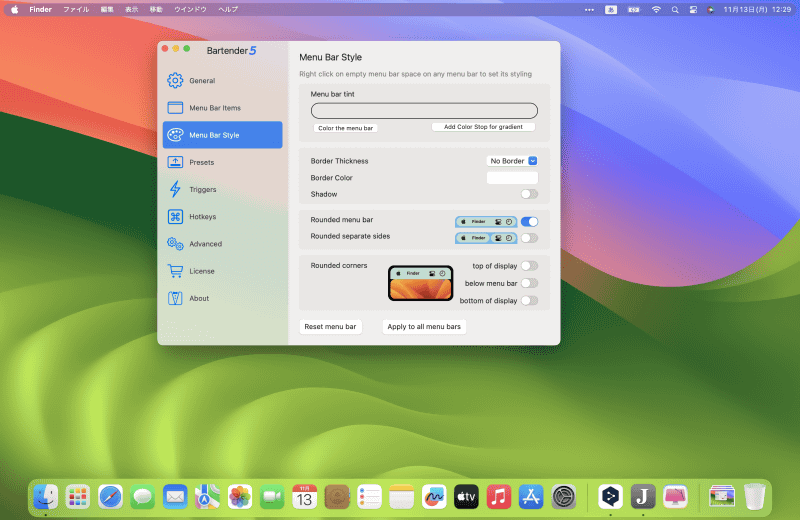
Task: Open the Apple menu
Action: (x=15, y=10)
